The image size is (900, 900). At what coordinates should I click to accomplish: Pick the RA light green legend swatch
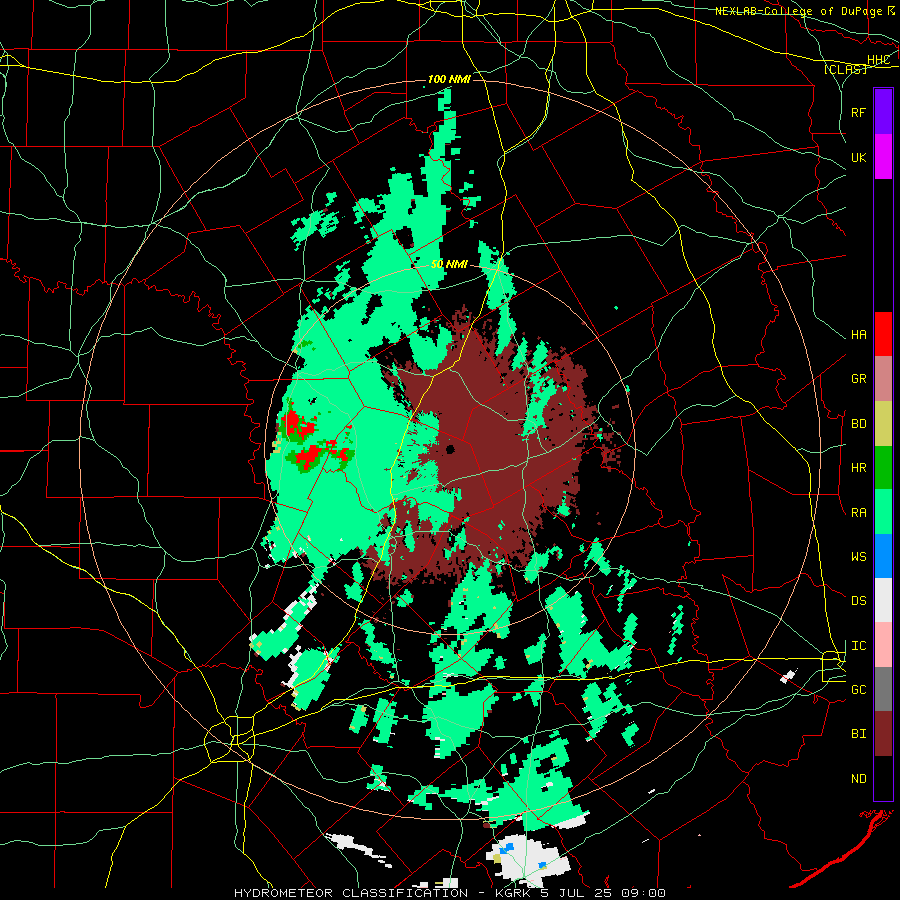click(883, 512)
